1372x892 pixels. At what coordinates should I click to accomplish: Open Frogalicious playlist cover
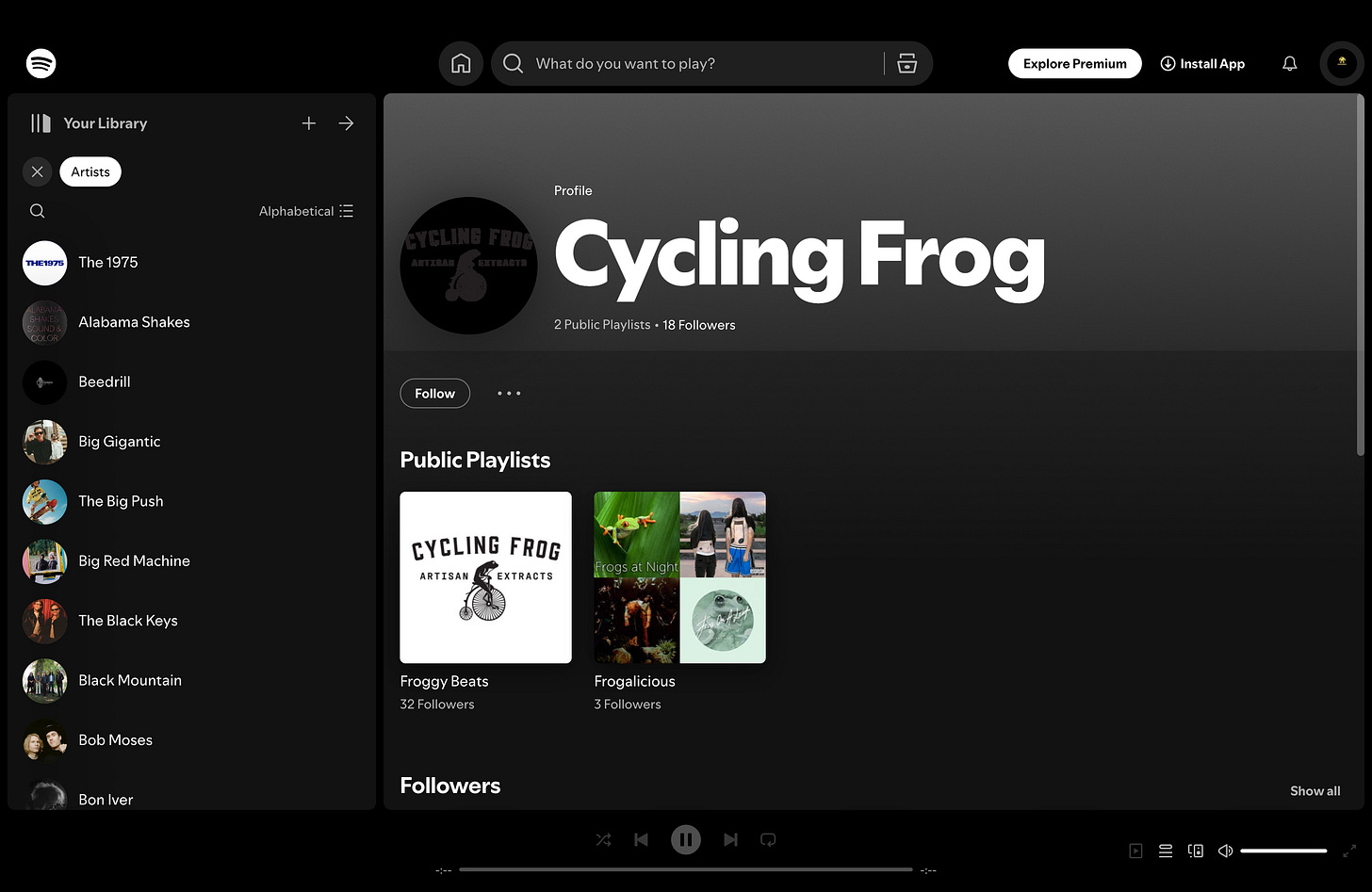680,577
